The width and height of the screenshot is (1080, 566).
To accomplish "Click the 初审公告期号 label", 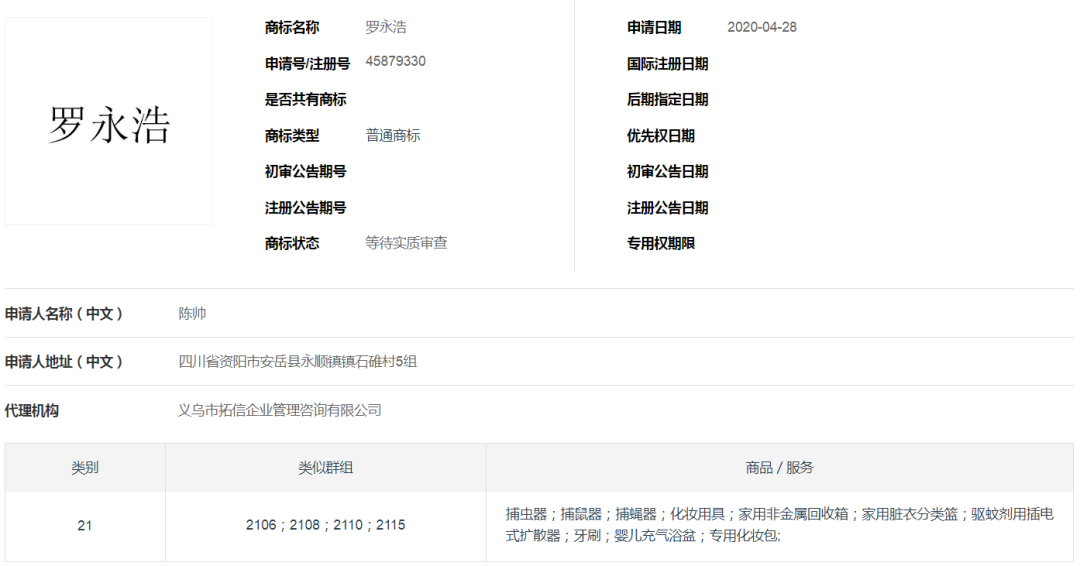I will click(305, 171).
